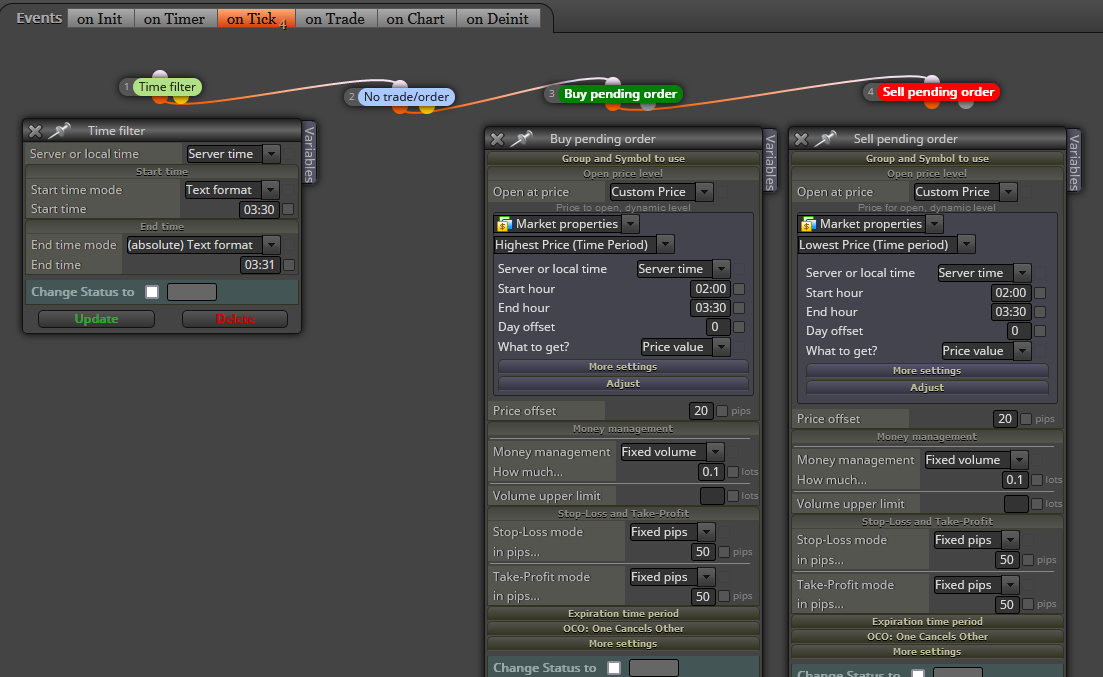
Task: Select the red Sell pending order node
Action: 938,91
